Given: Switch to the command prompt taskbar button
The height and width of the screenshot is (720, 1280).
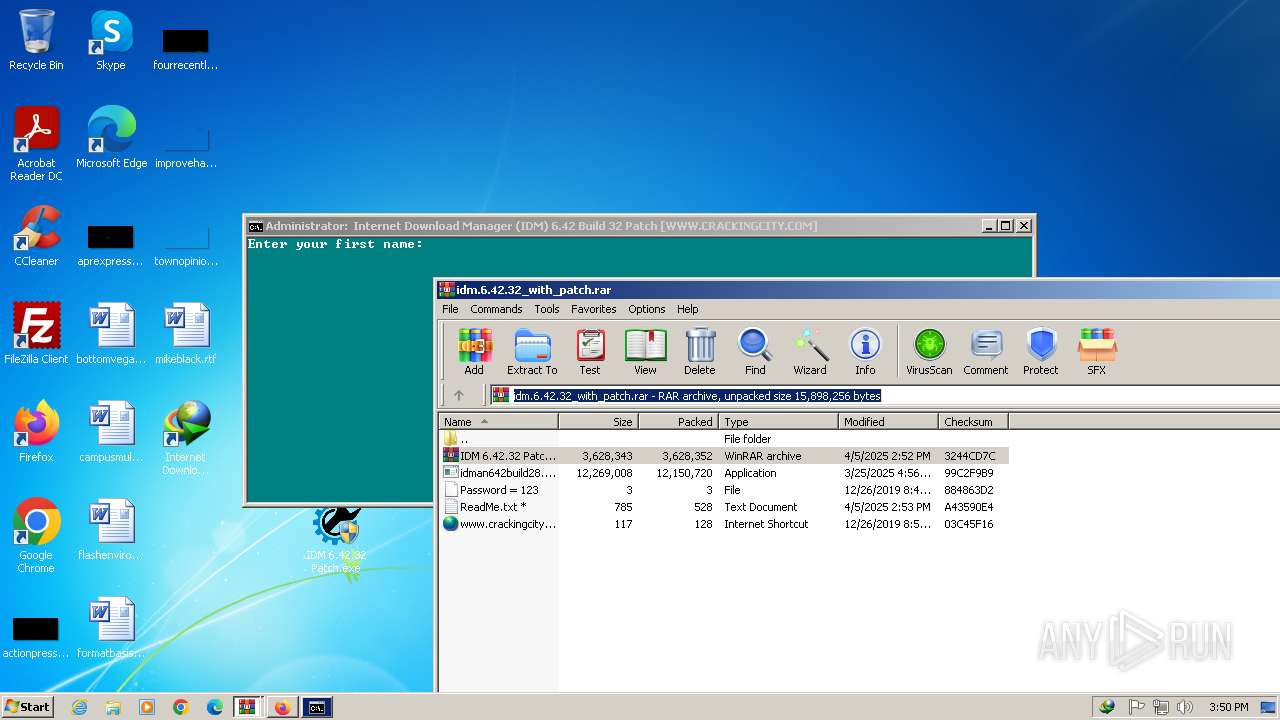Looking at the screenshot, I should [x=317, y=707].
